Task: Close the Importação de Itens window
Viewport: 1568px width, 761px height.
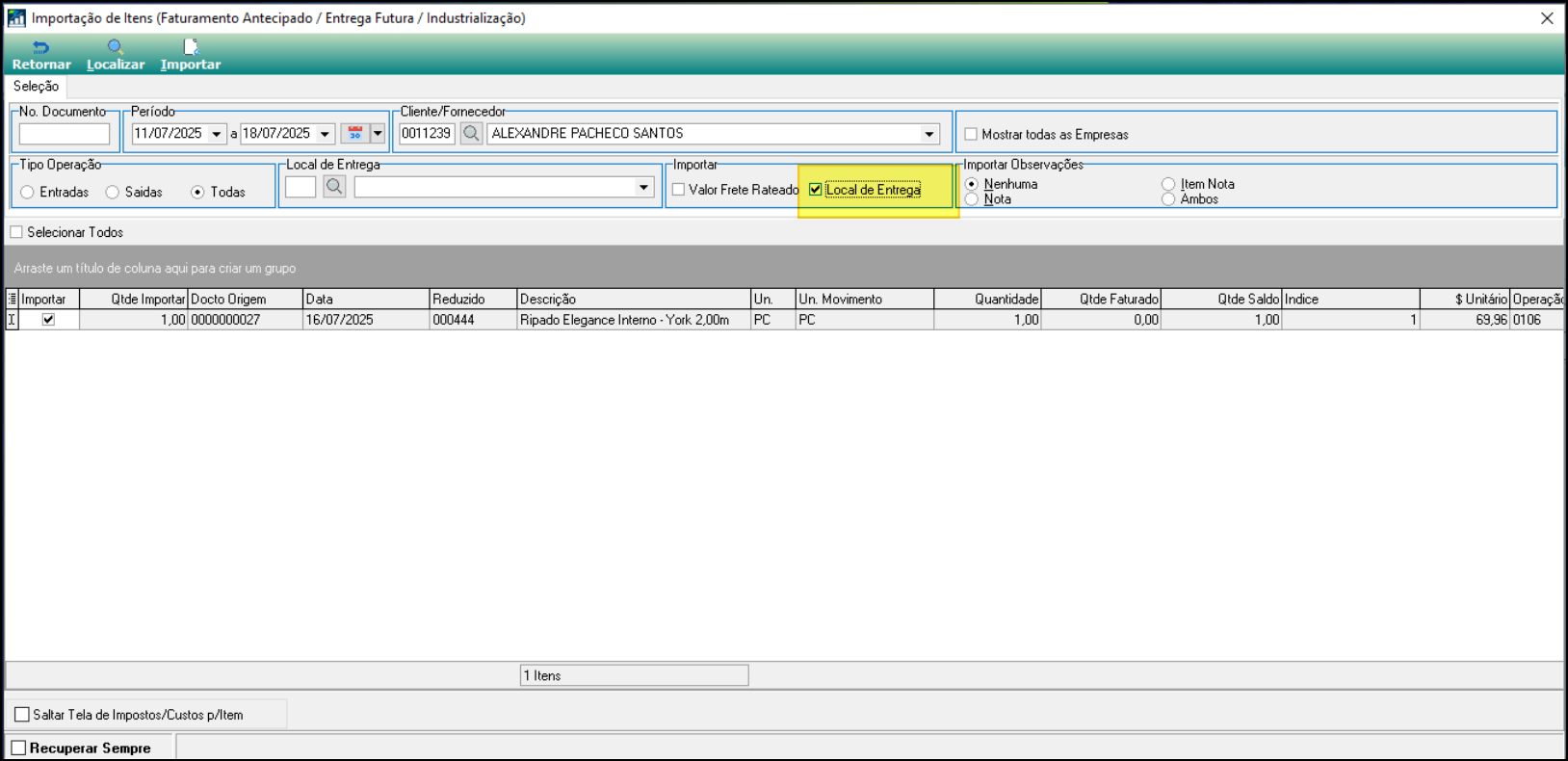Action: (x=1547, y=18)
